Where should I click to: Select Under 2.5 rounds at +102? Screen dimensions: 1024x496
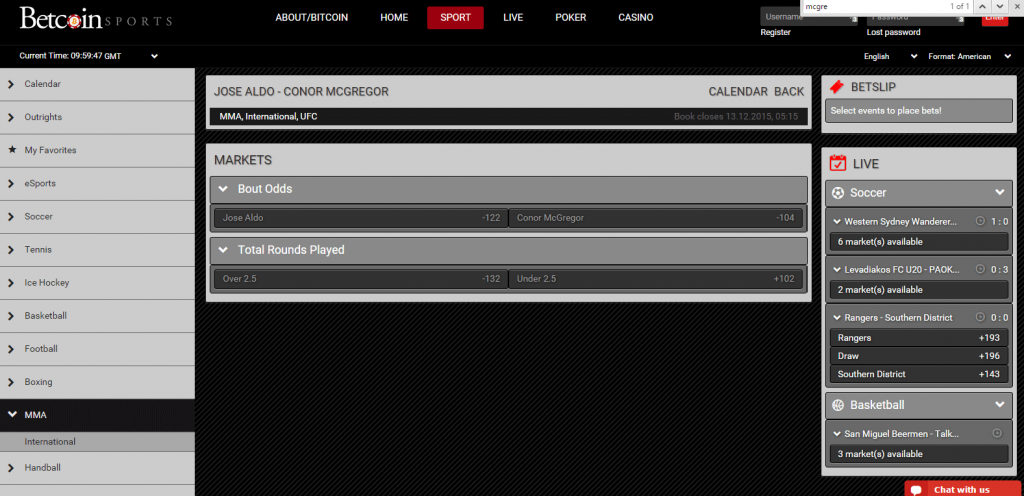tap(656, 279)
